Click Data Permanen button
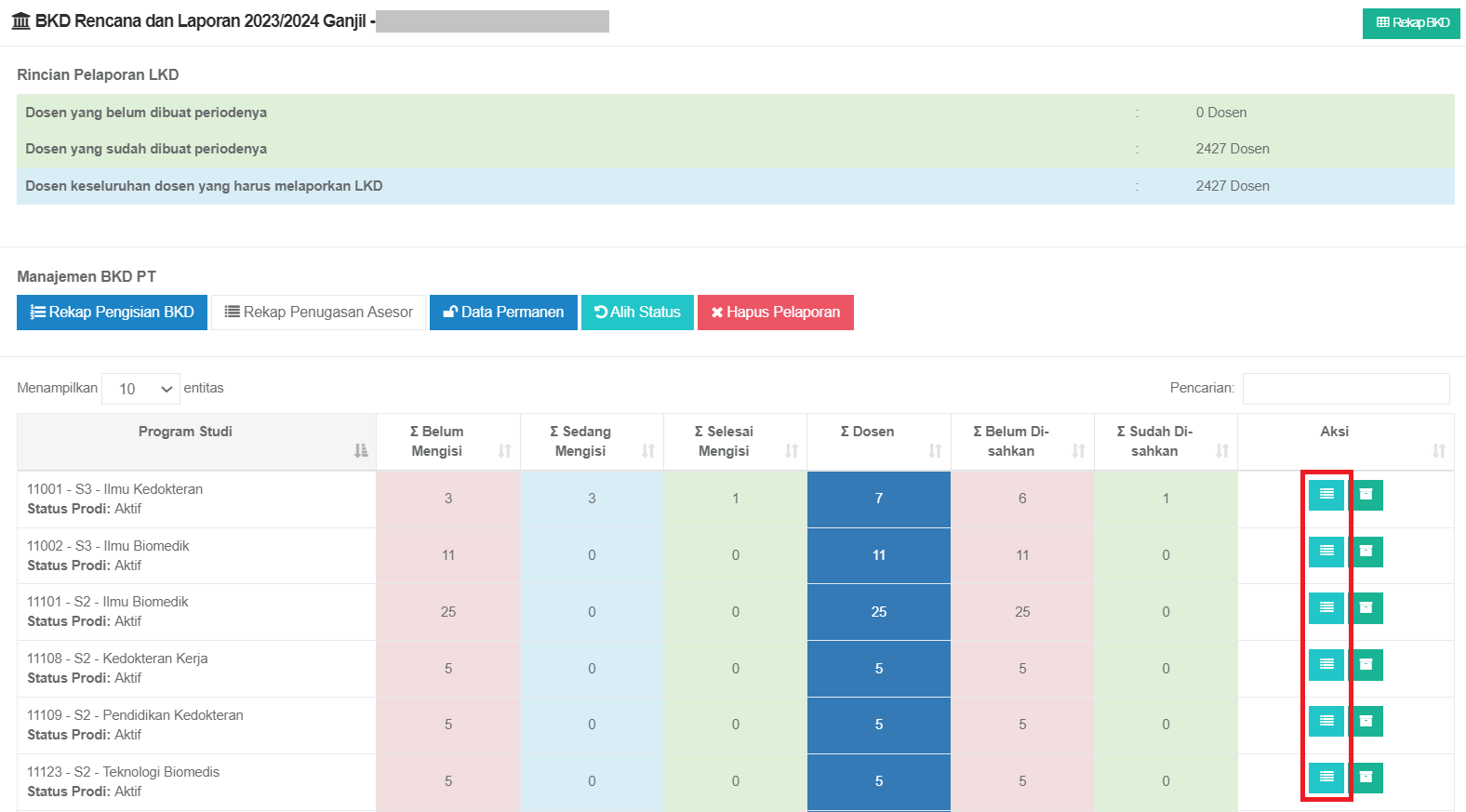 click(x=503, y=313)
